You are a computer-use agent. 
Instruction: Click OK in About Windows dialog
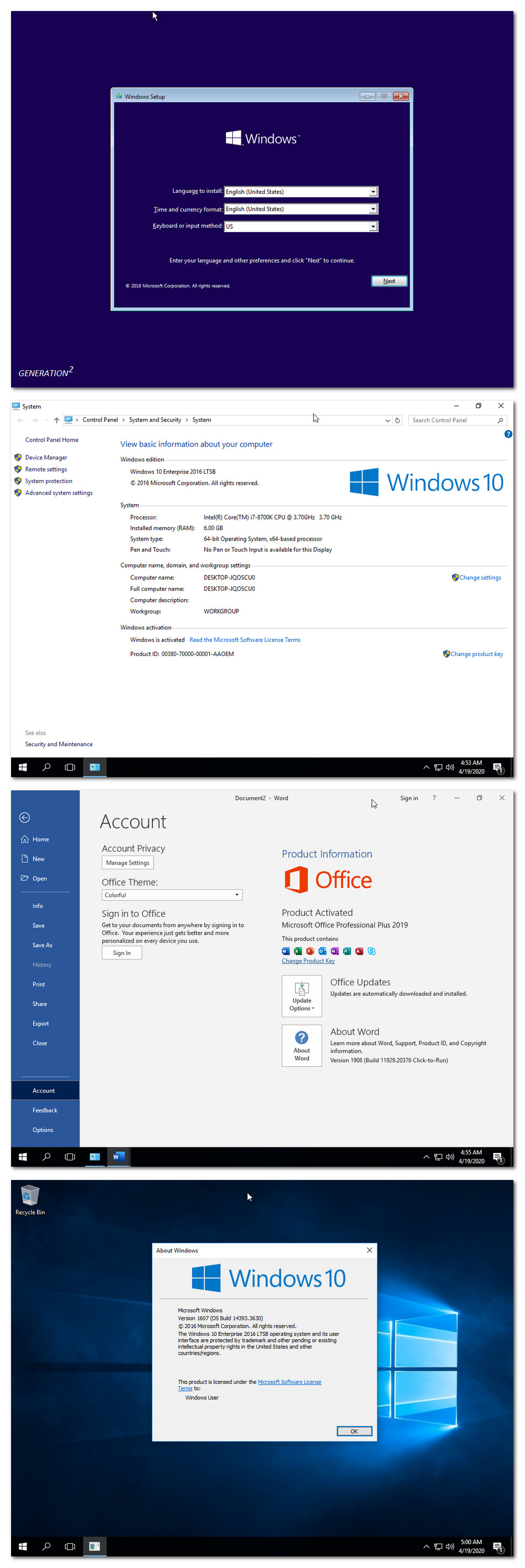pyautogui.click(x=354, y=1431)
